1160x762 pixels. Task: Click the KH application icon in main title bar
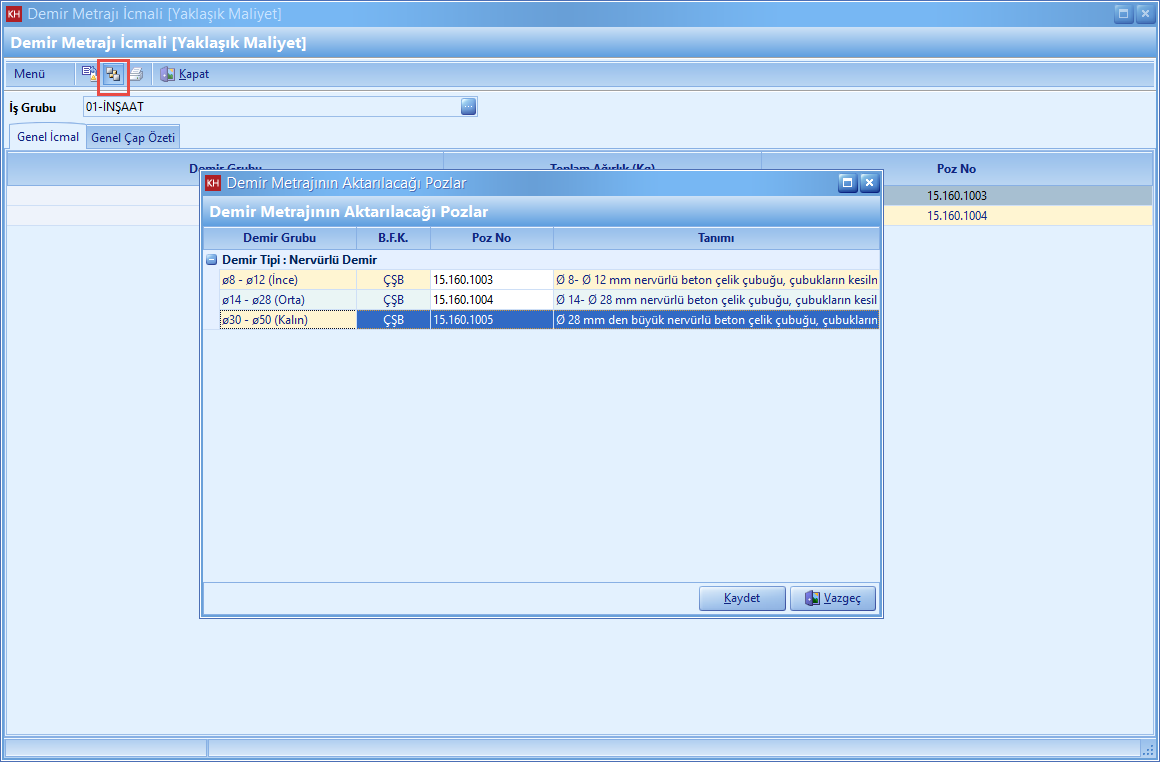14,14
